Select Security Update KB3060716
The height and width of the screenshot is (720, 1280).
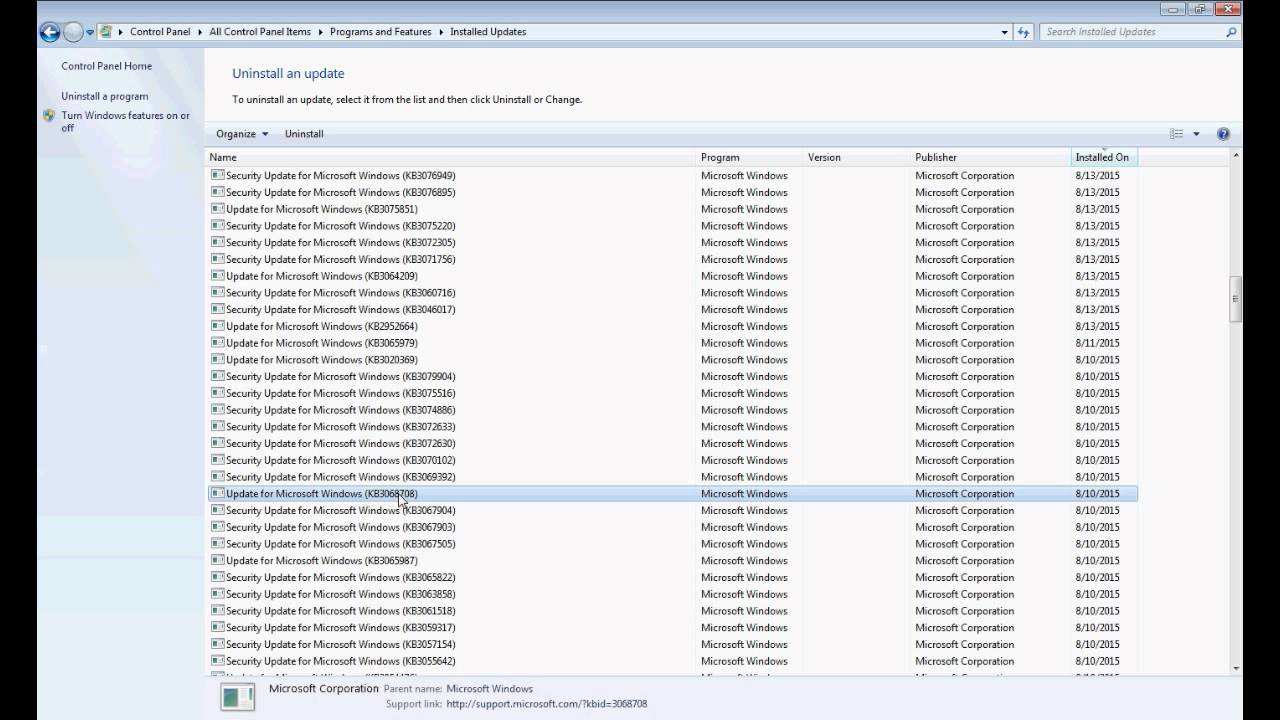pyautogui.click(x=672, y=293)
